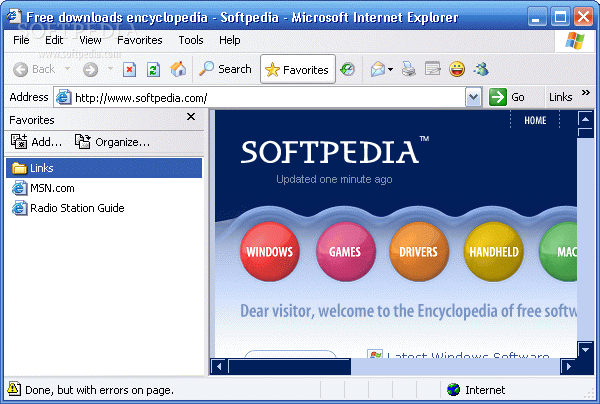Open the Search toolbar button
The image size is (600, 404).
pyautogui.click(x=225, y=69)
